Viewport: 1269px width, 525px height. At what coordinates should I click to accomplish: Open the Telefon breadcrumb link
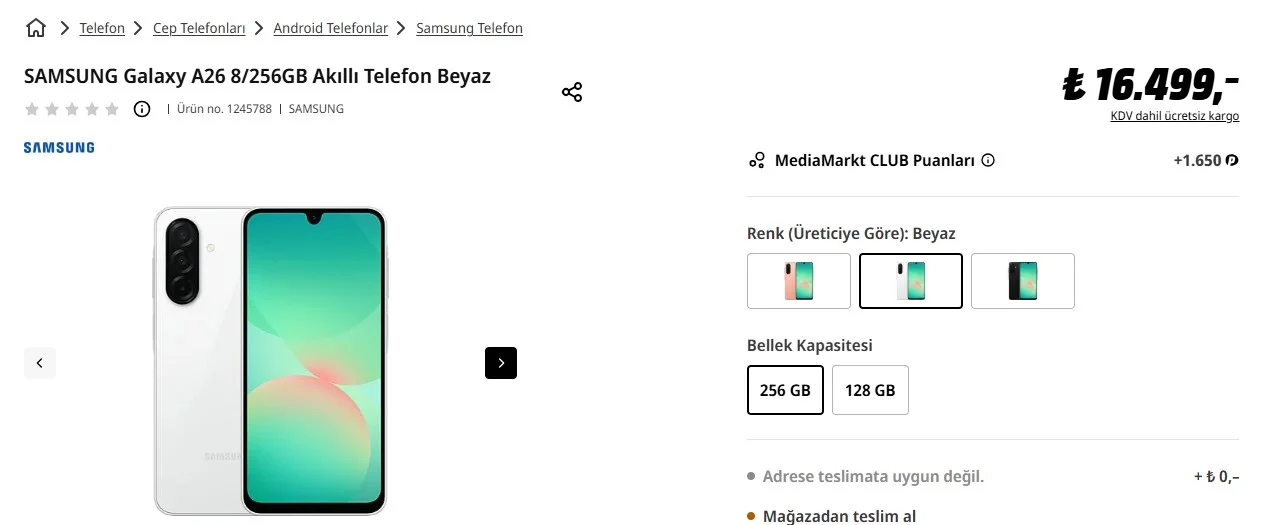[102, 28]
